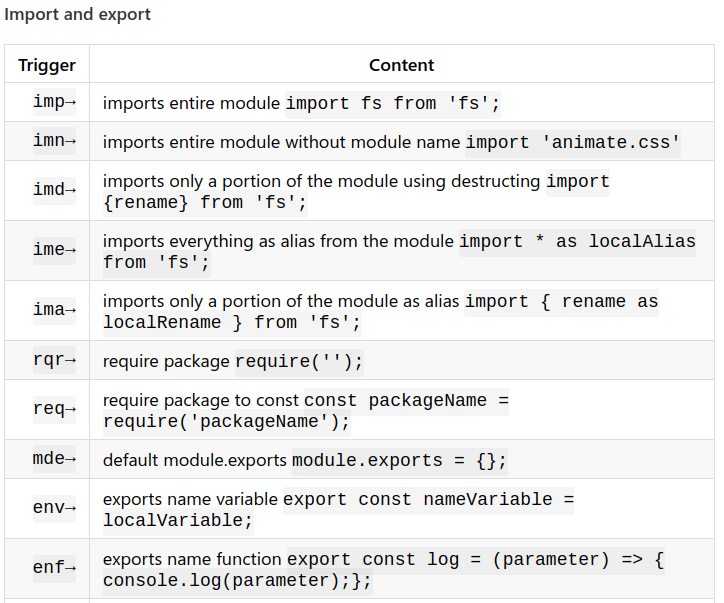Click the ima→ trigger code
The image size is (724, 603).
click(54, 310)
